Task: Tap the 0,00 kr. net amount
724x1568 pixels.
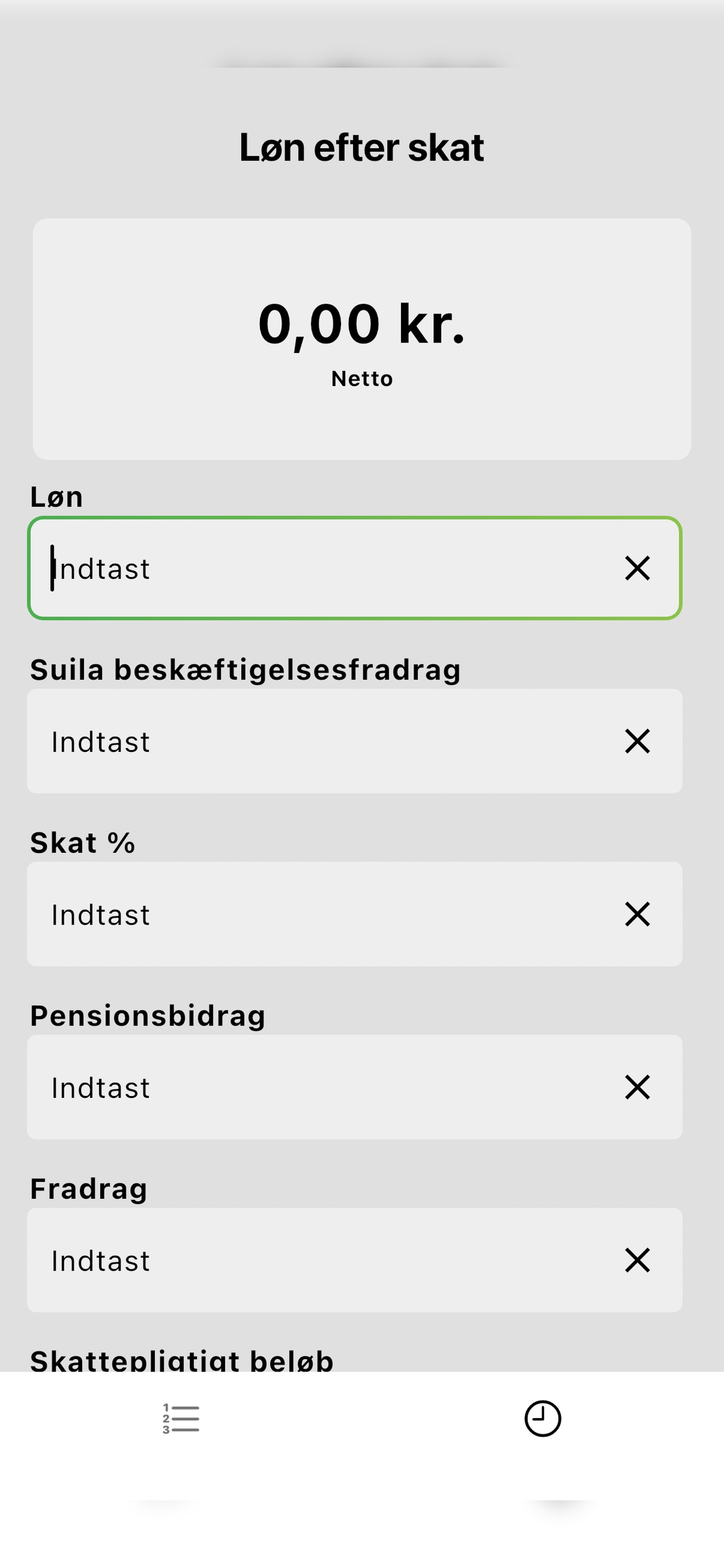Action: (x=362, y=324)
